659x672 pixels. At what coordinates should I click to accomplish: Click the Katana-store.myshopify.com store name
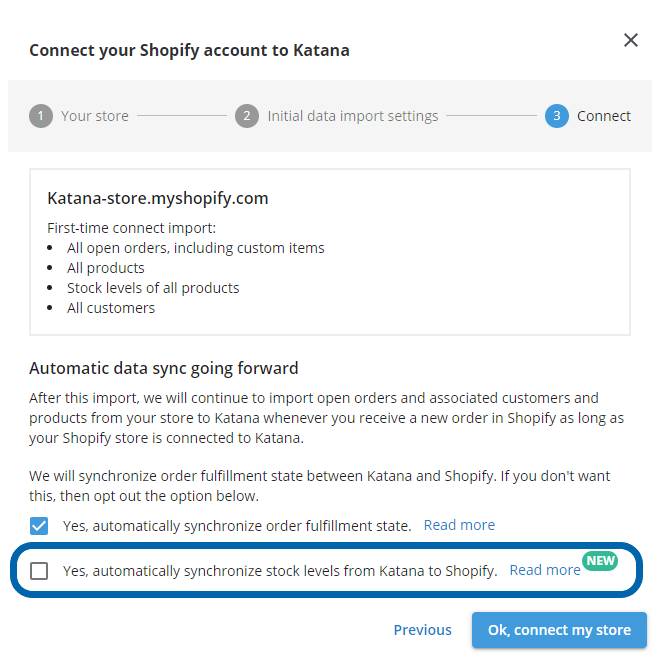[x=157, y=198]
